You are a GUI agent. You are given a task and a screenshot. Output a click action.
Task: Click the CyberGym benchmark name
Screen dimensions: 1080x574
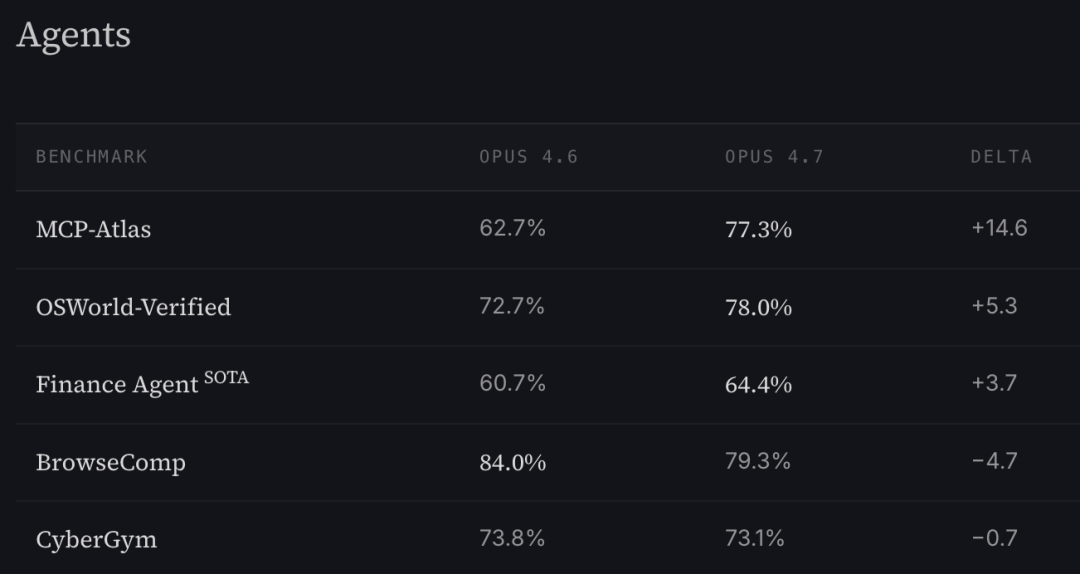pyautogui.click(x=96, y=540)
